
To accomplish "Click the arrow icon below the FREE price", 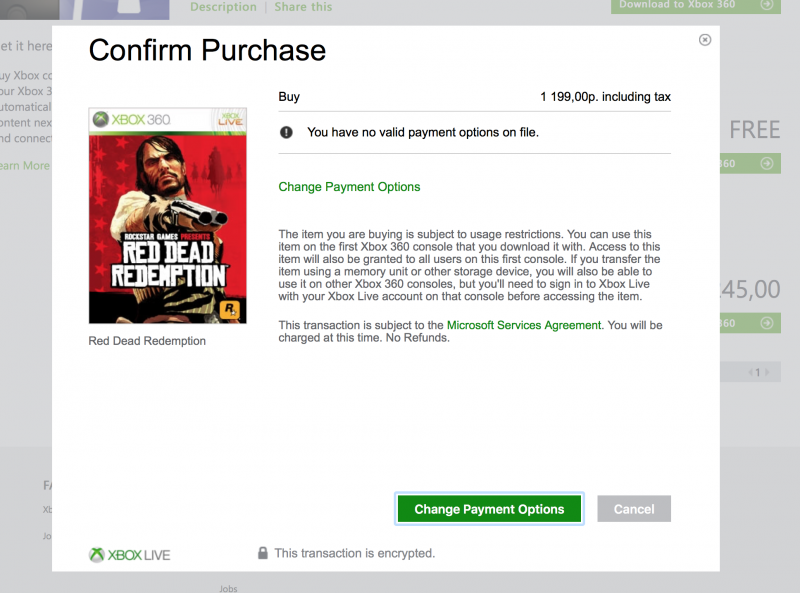I will 767,163.
